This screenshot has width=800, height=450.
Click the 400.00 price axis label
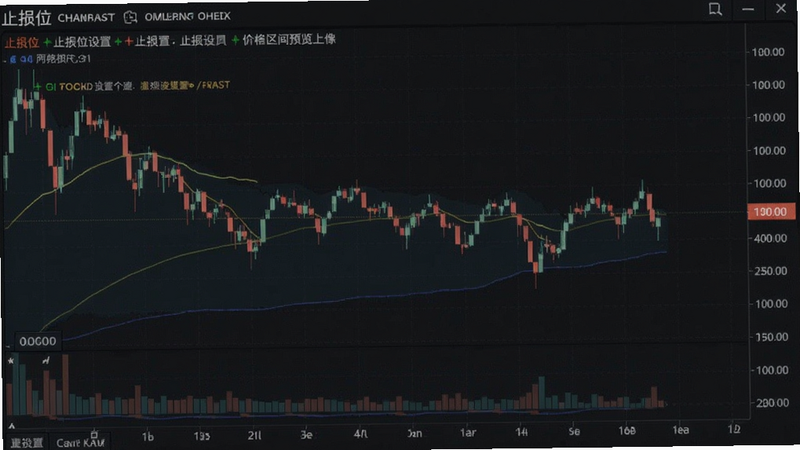tap(770, 238)
